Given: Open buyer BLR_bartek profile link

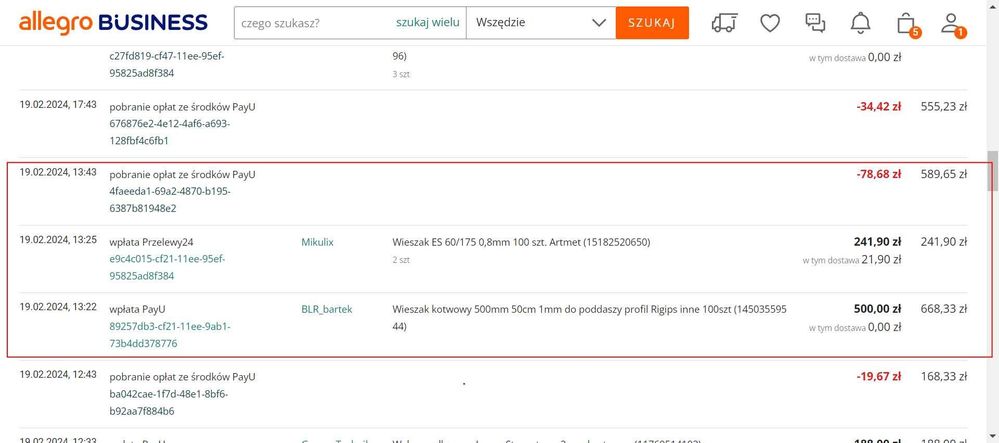Looking at the screenshot, I should (326, 310).
